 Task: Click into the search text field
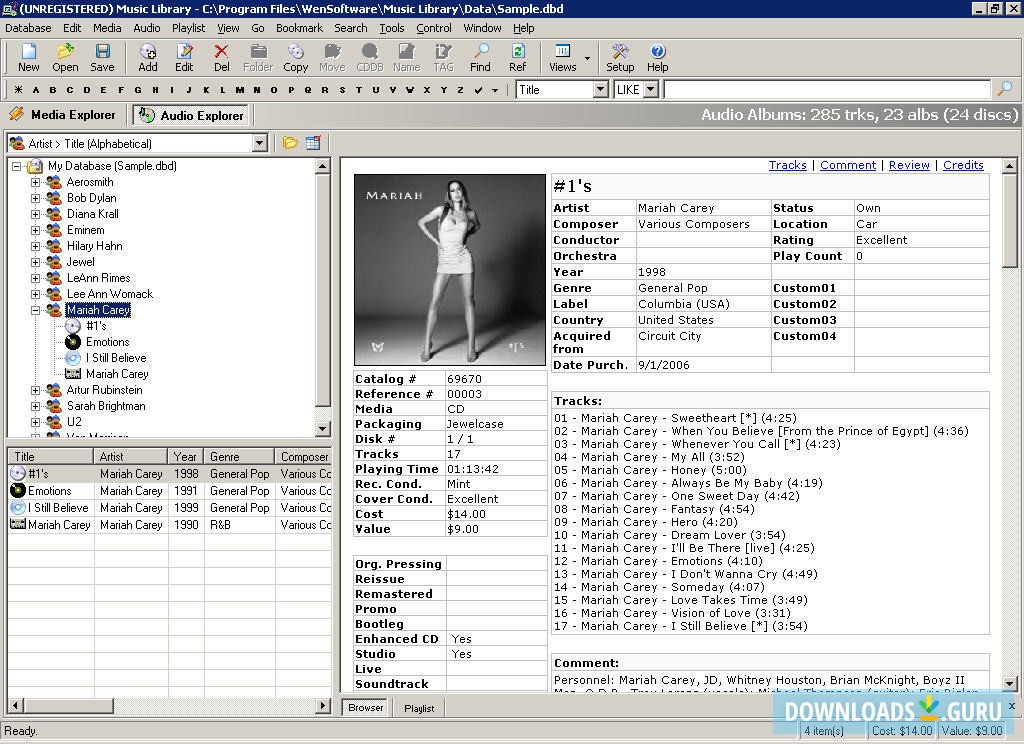(x=827, y=89)
